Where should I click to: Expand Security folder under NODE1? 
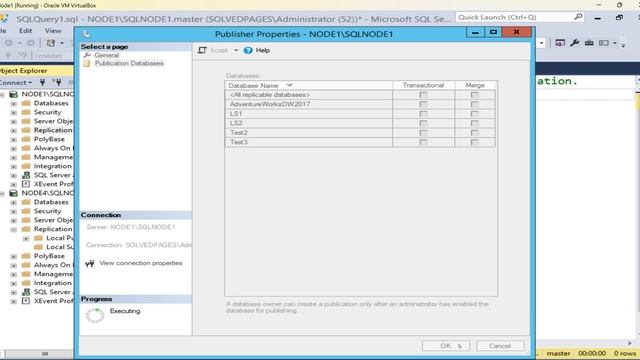point(13,112)
